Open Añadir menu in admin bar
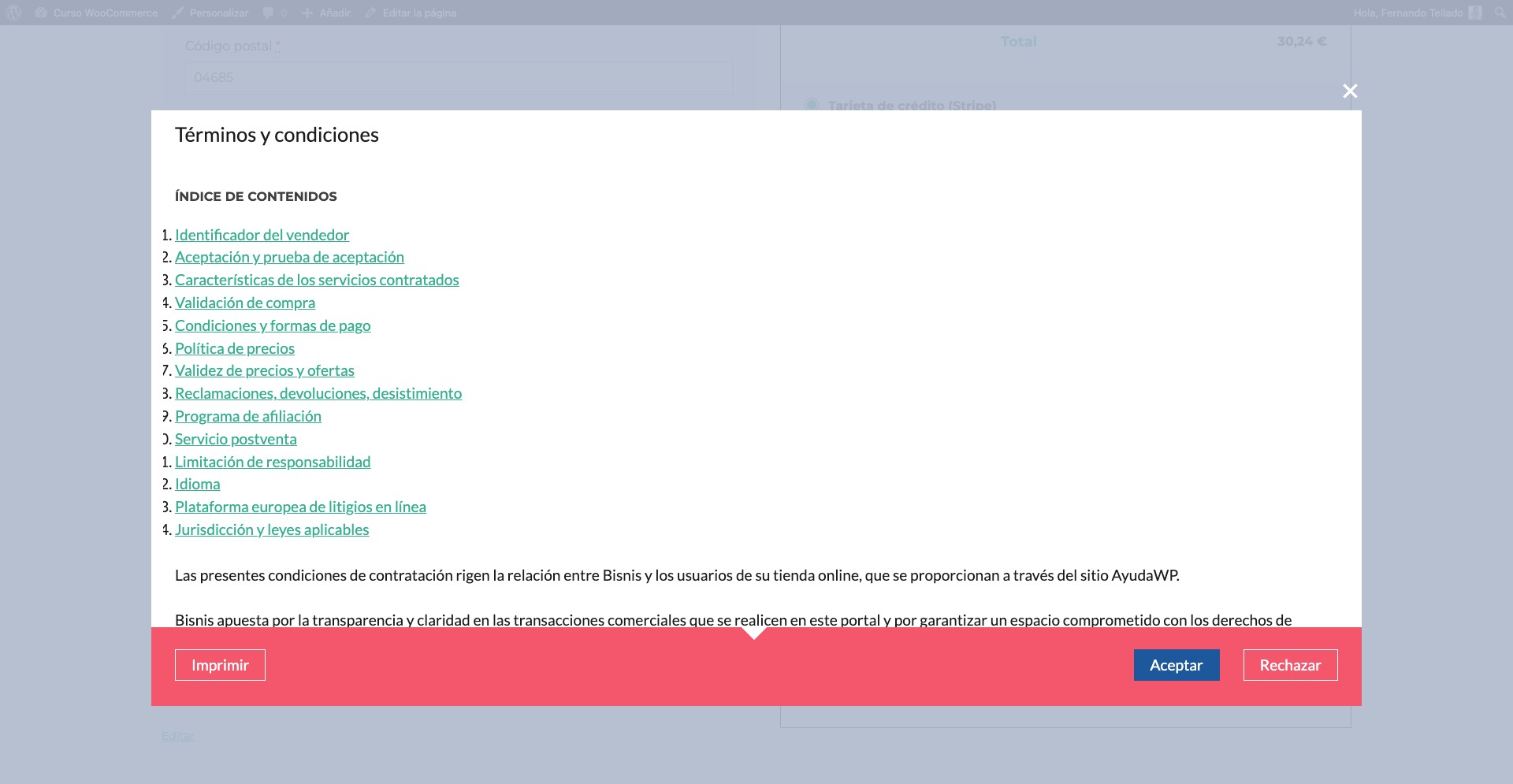Image resolution: width=1513 pixels, height=784 pixels. point(326,13)
